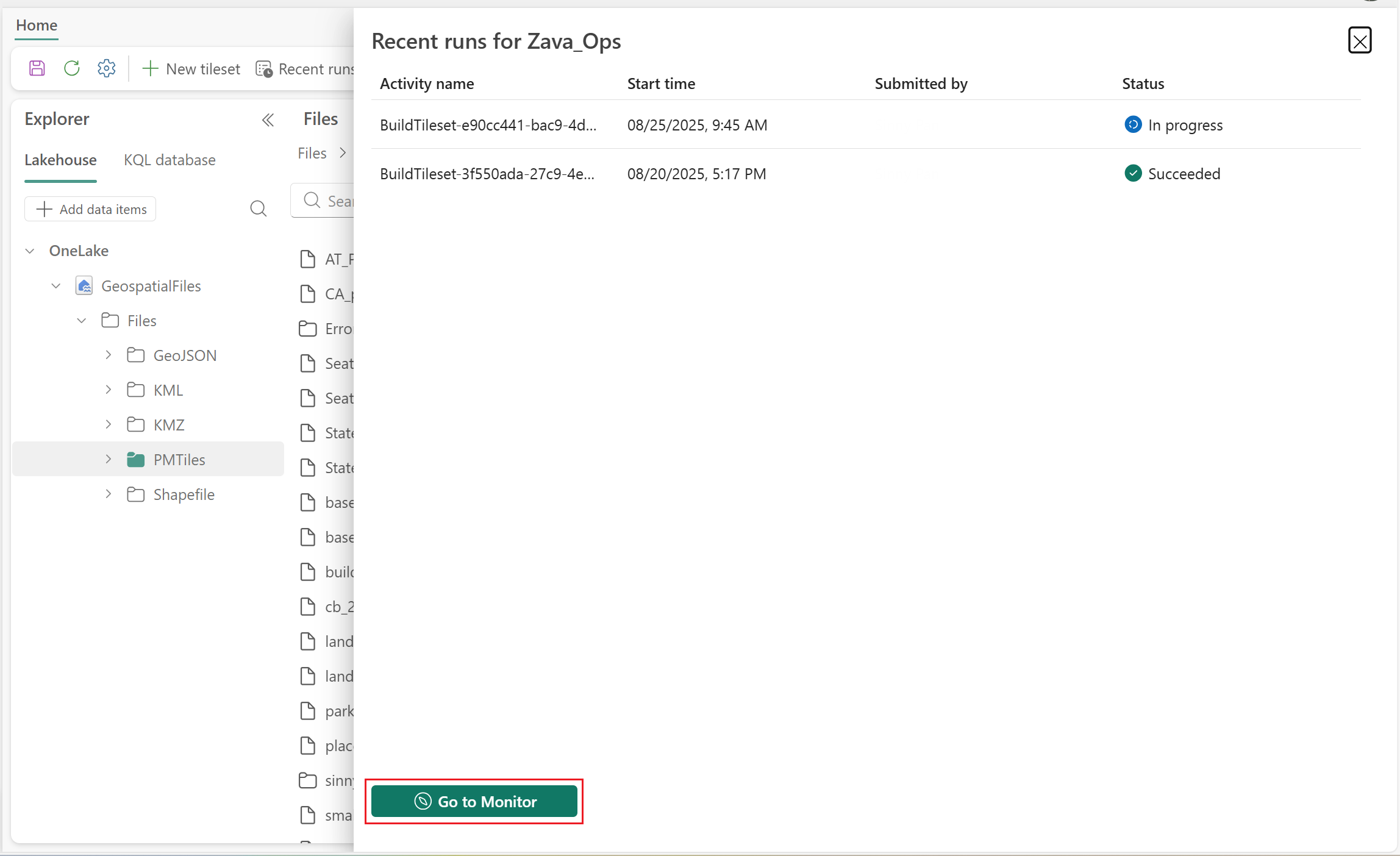Collapse the Explorer panel with double-chevron
This screenshot has height=856, width=1400.
coord(268,120)
